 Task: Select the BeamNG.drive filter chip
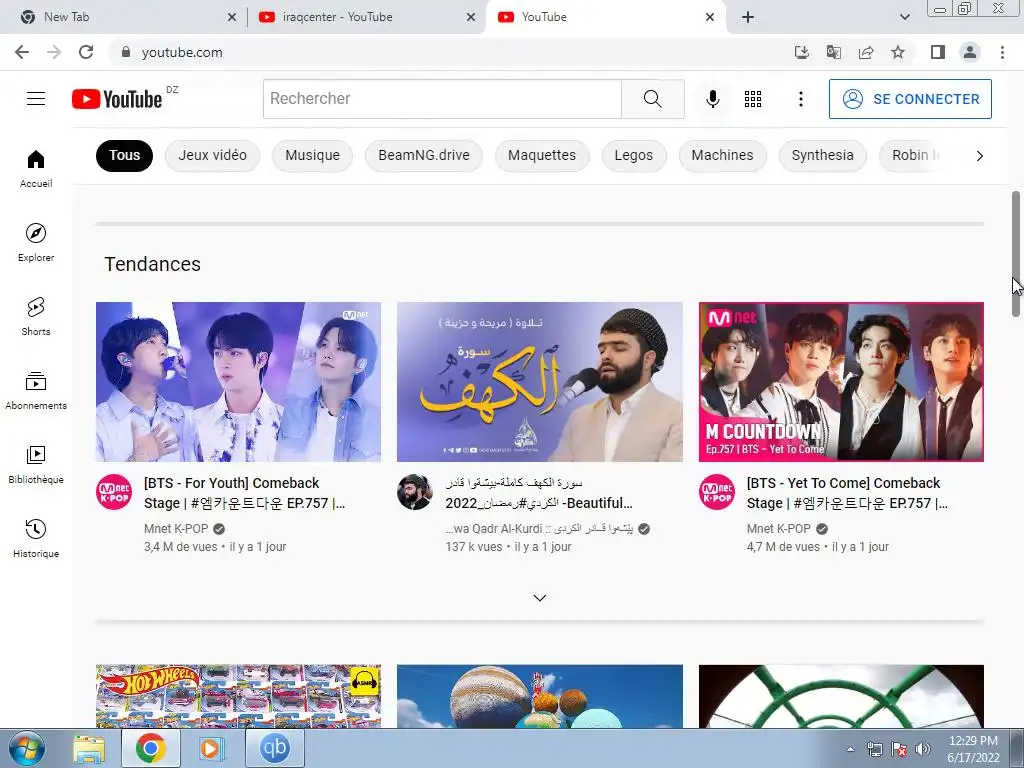424,155
